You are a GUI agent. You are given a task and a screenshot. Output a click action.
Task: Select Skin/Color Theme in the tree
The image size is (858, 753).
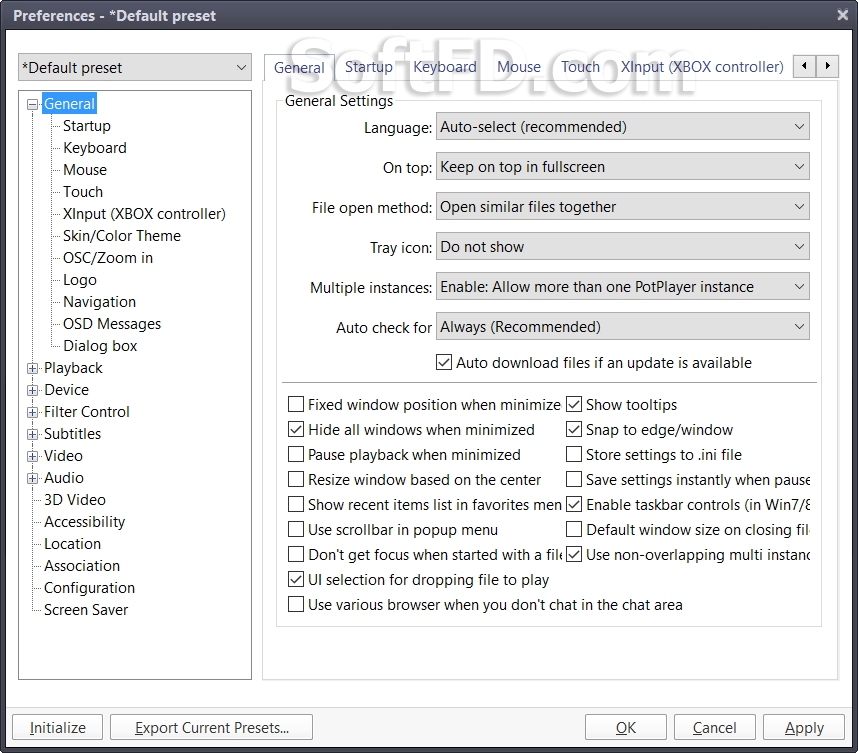[x=122, y=236]
